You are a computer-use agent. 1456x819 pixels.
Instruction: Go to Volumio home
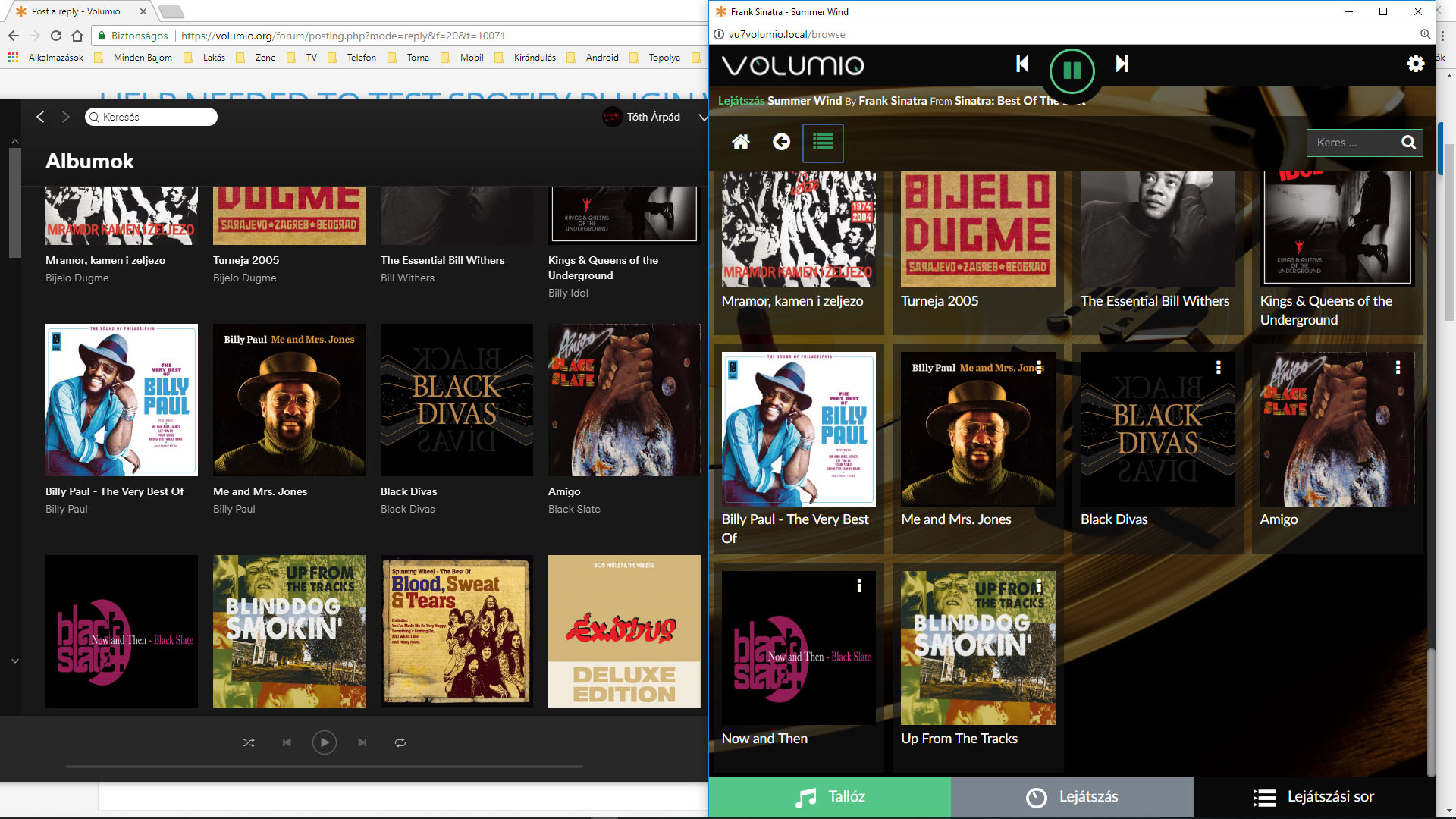741,142
